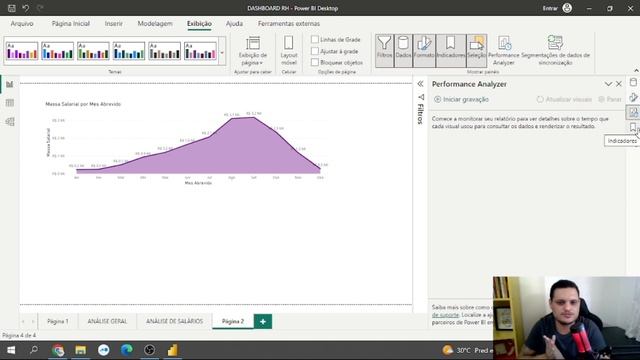Toggle the Performance Analyzer pane
The width and height of the screenshot is (640, 360).
tap(504, 51)
